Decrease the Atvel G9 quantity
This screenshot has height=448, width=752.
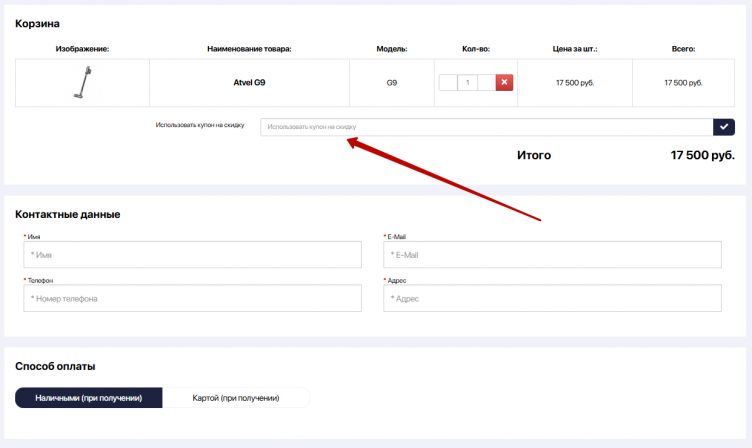448,82
